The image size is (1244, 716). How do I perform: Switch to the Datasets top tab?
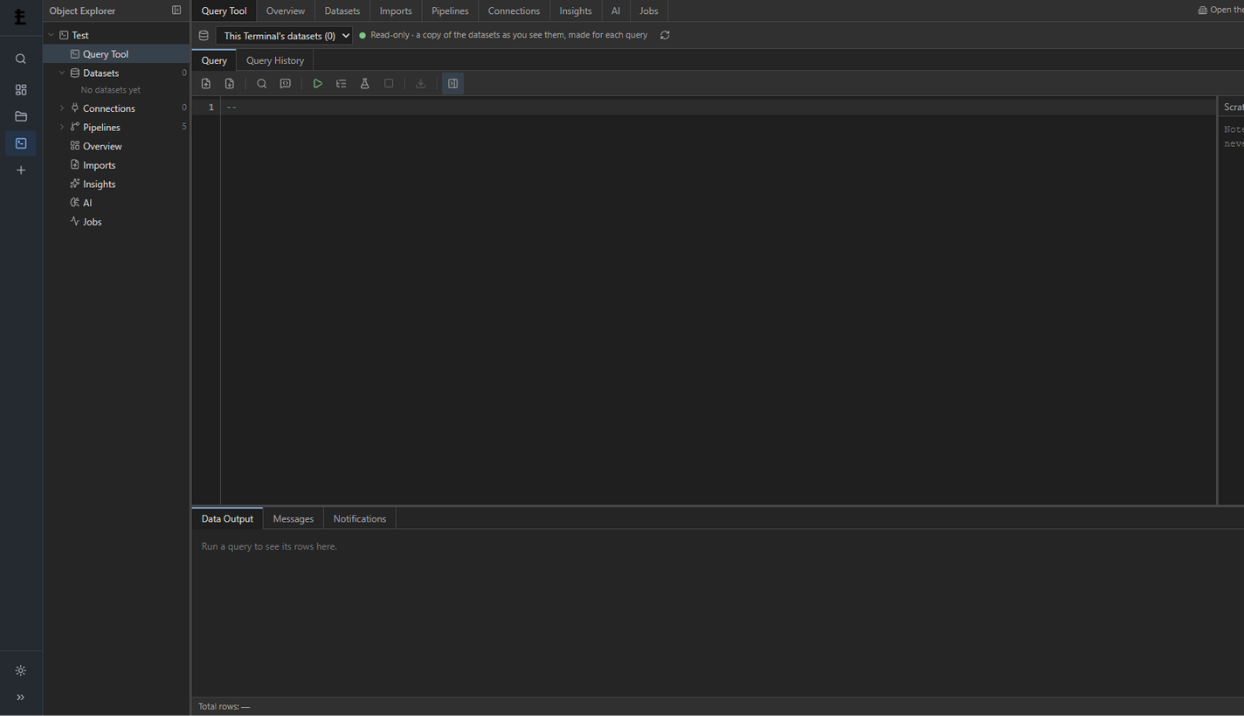pyautogui.click(x=342, y=11)
